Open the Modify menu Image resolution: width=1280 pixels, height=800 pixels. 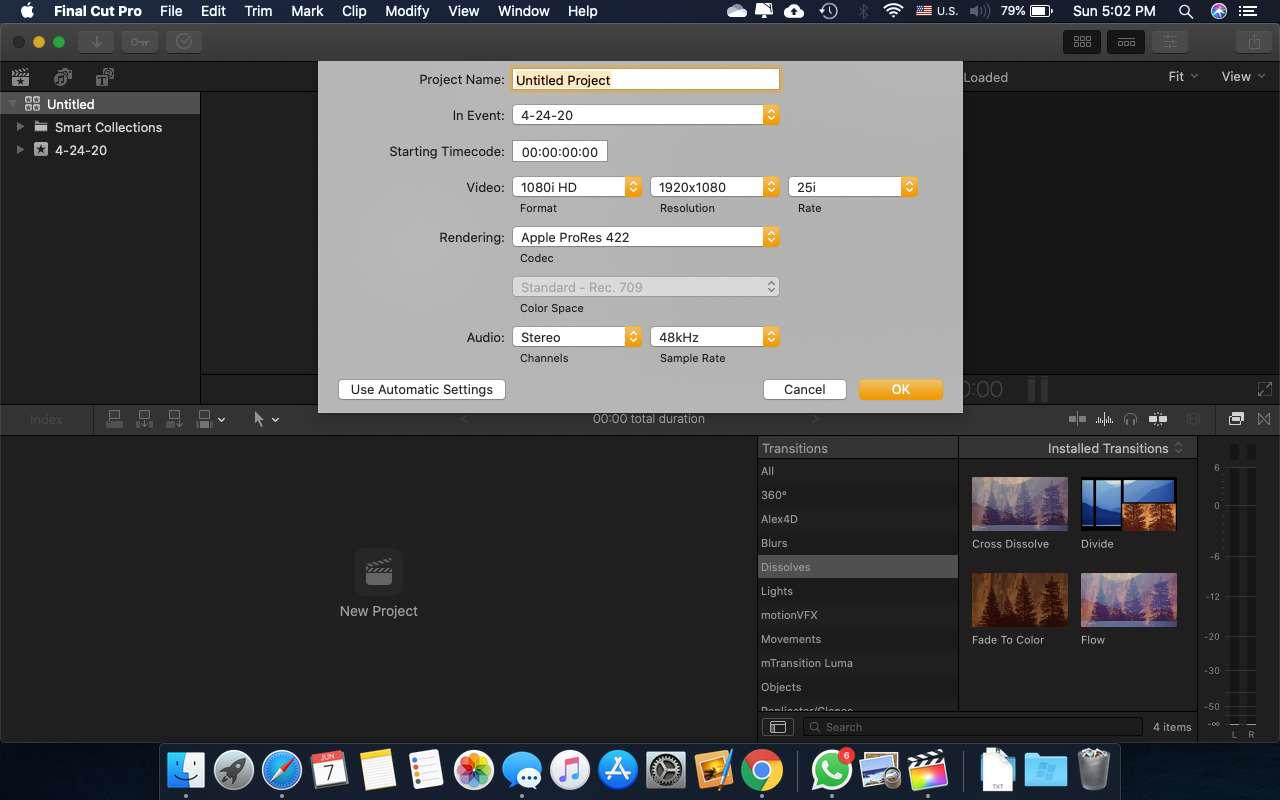407,11
